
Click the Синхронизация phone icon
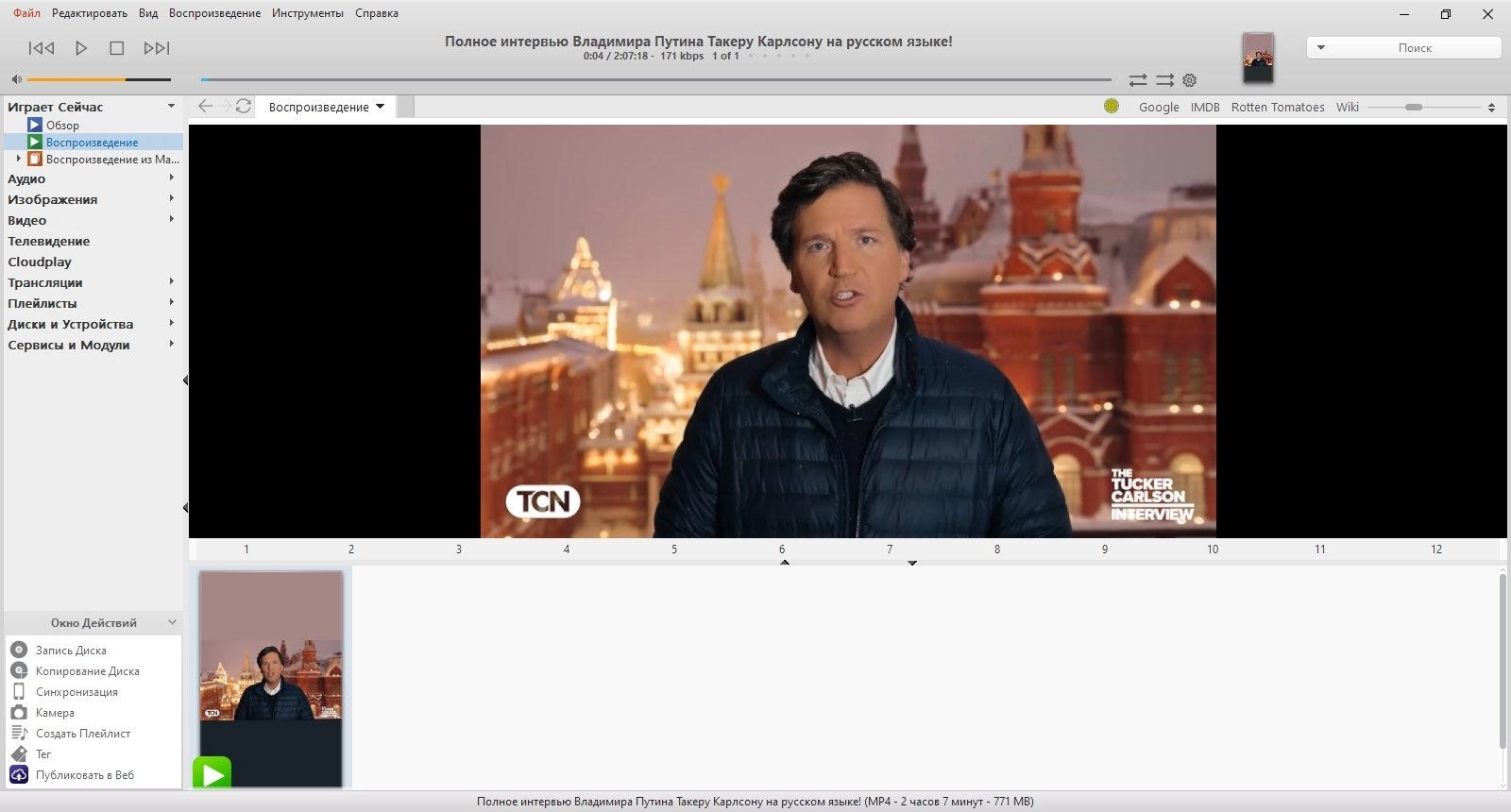tap(19, 691)
